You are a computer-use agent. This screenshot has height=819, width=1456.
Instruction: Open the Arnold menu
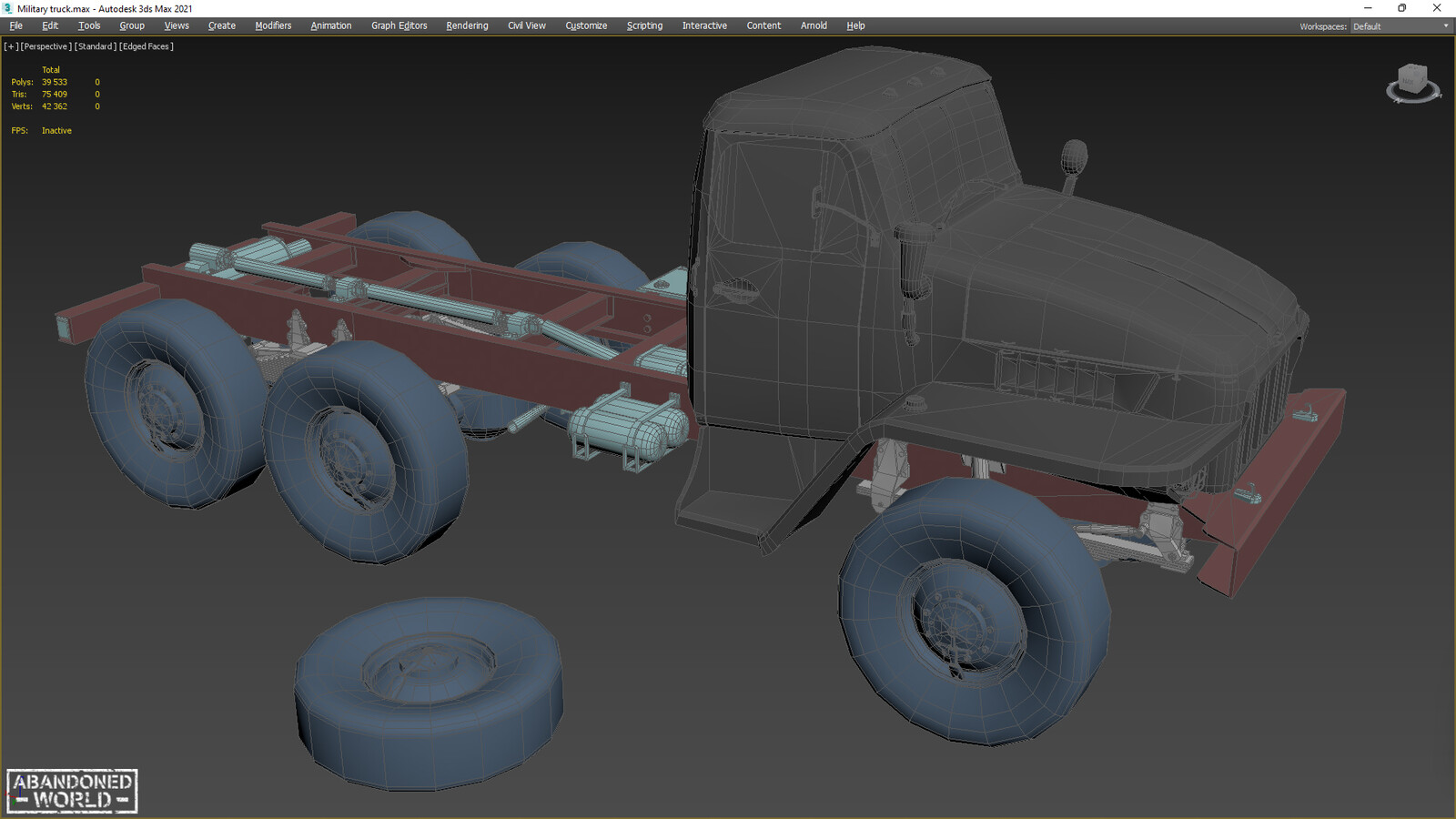pyautogui.click(x=814, y=25)
